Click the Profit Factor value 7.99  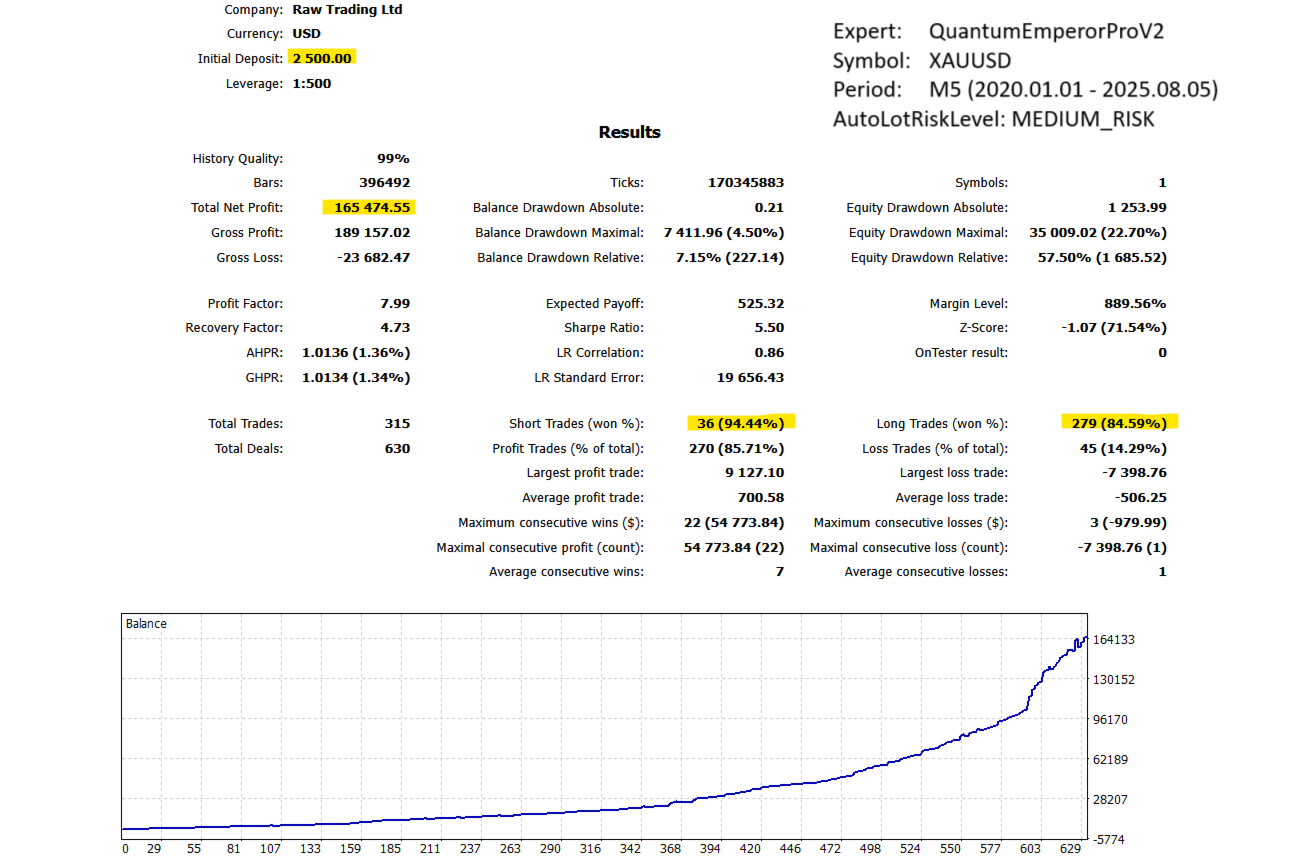point(394,304)
